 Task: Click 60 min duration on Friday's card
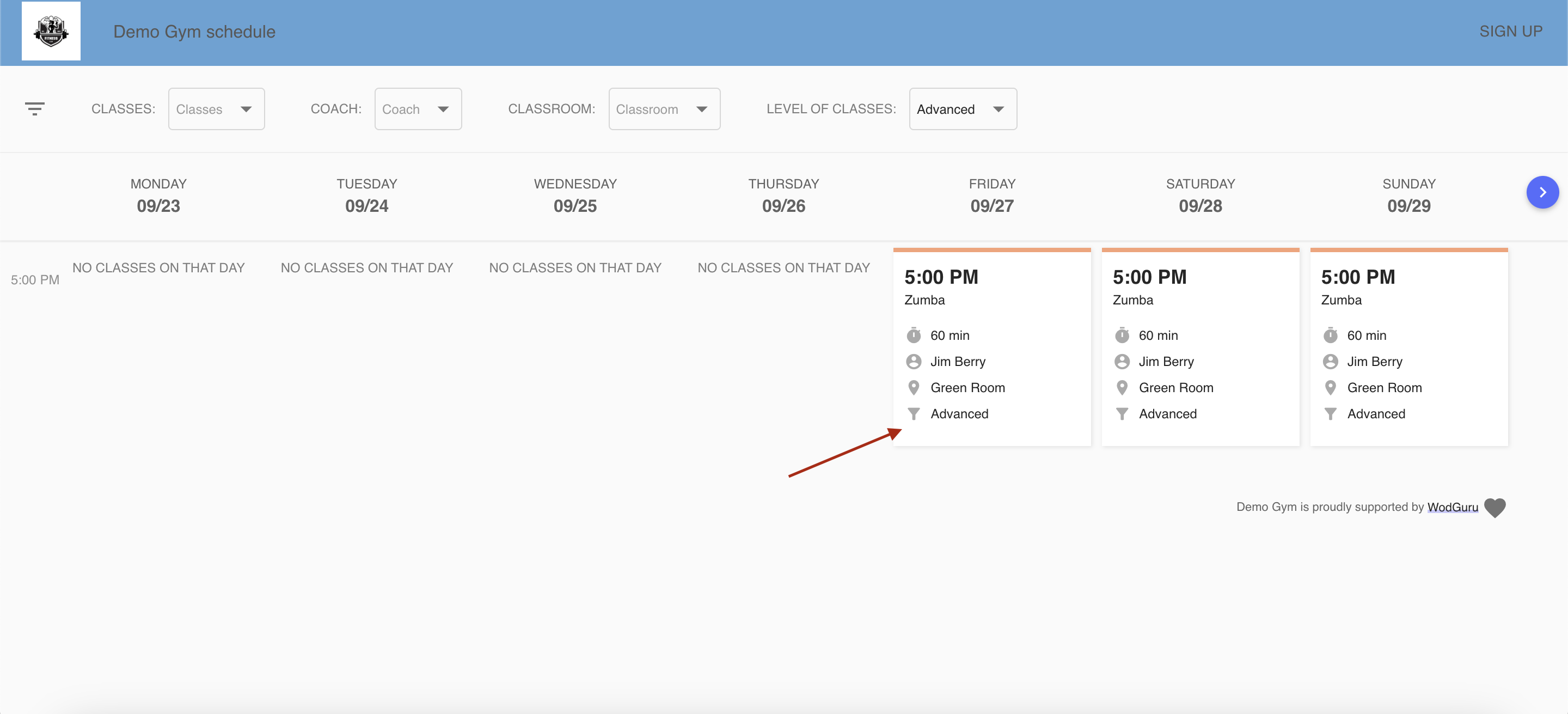950,335
